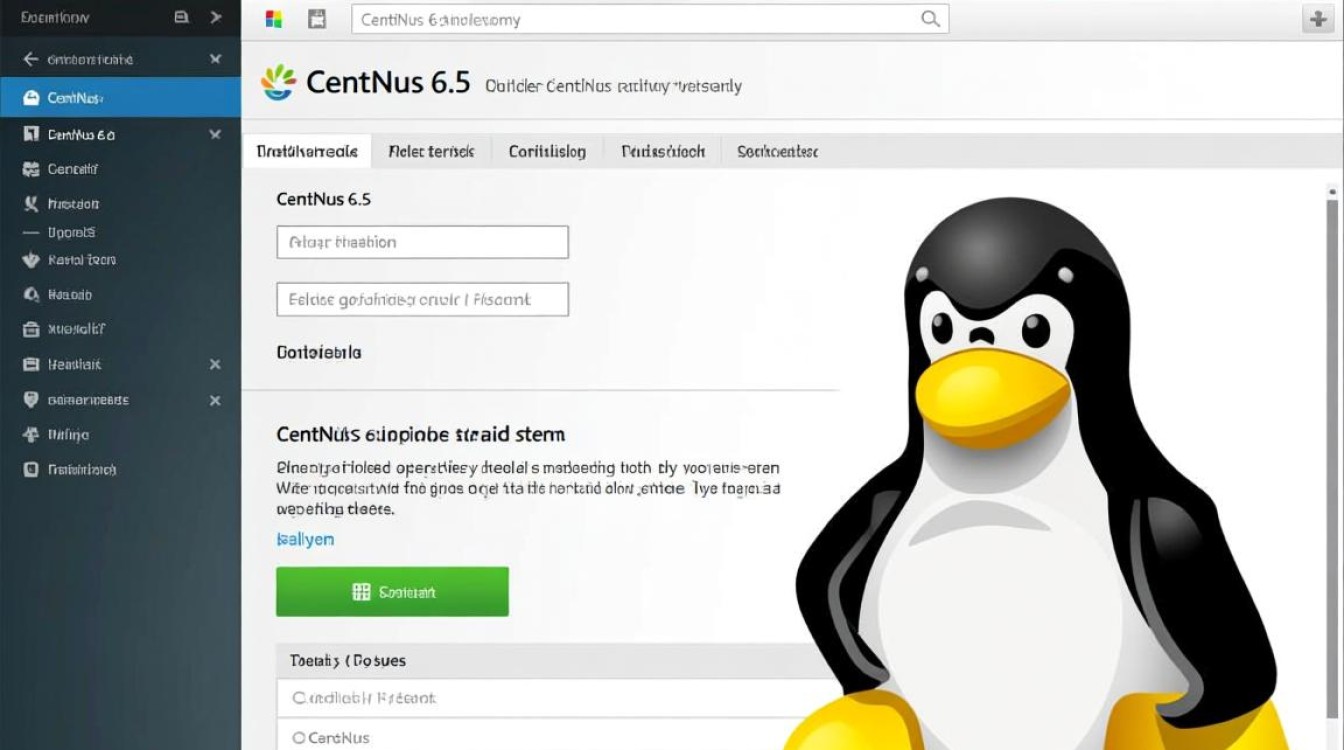Open the people/groups sidebar icon
Screen dimensions: 1344x750
(30, 168)
